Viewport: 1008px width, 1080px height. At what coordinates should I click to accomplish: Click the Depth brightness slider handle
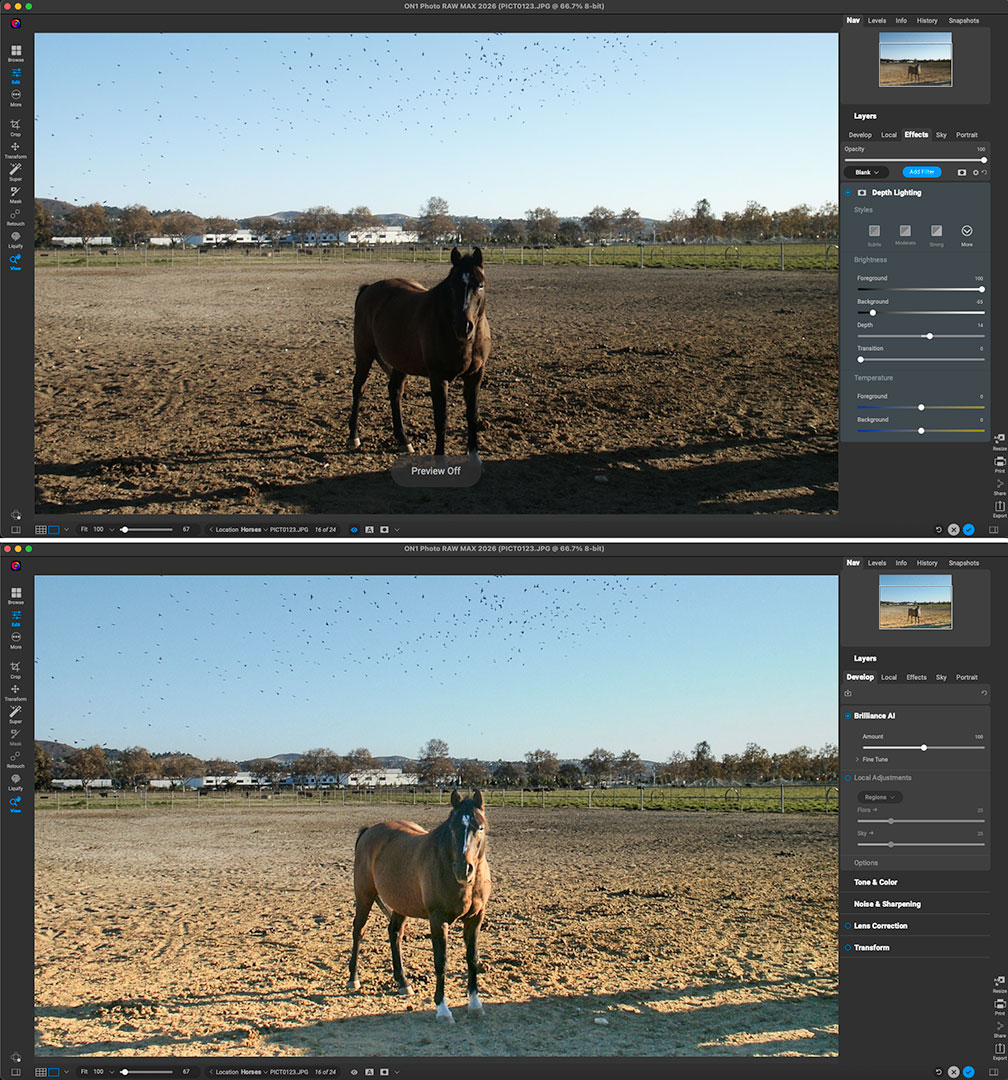(x=930, y=336)
